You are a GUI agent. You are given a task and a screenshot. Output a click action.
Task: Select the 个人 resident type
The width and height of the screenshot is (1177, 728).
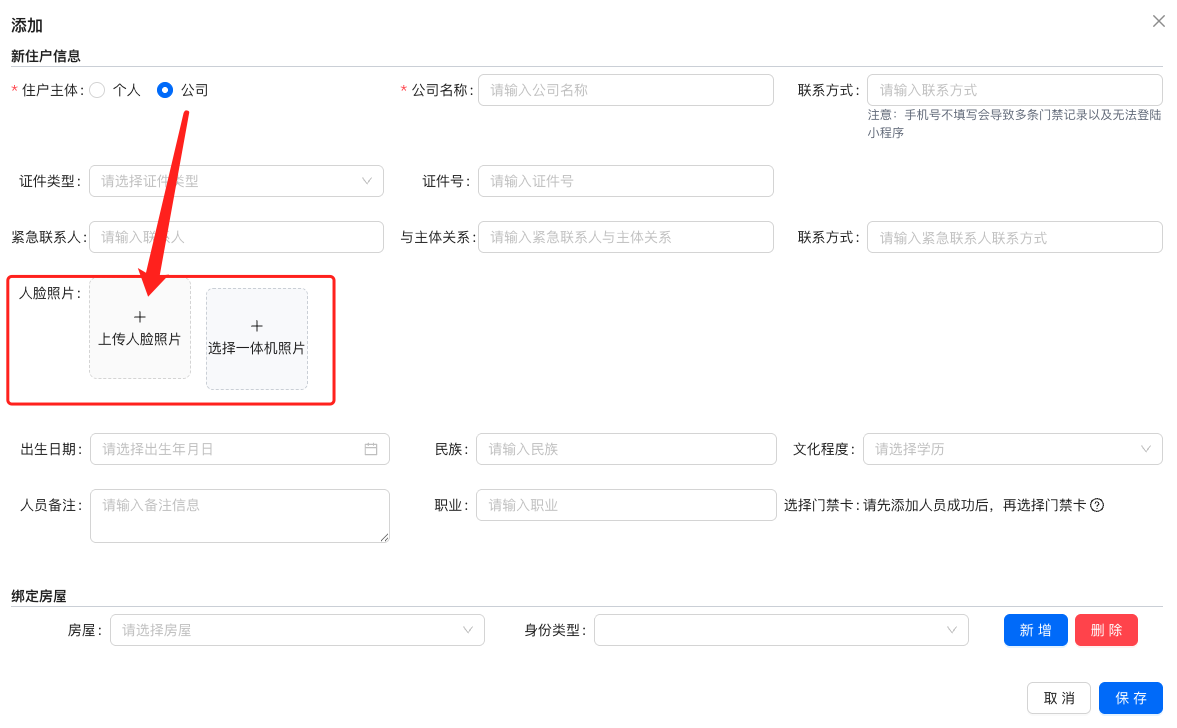click(97, 90)
